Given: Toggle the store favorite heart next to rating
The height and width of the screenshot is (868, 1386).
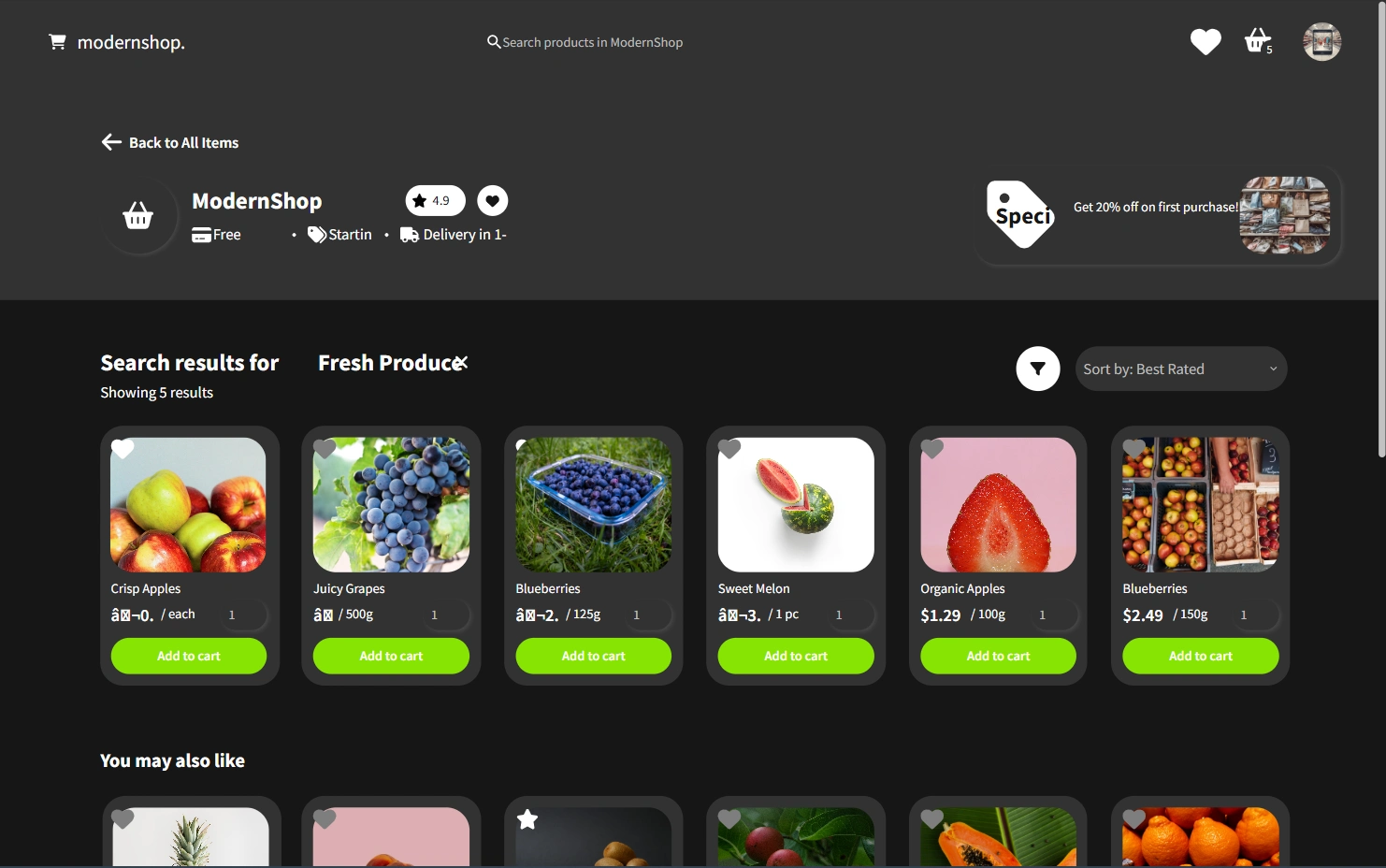Looking at the screenshot, I should click(493, 200).
